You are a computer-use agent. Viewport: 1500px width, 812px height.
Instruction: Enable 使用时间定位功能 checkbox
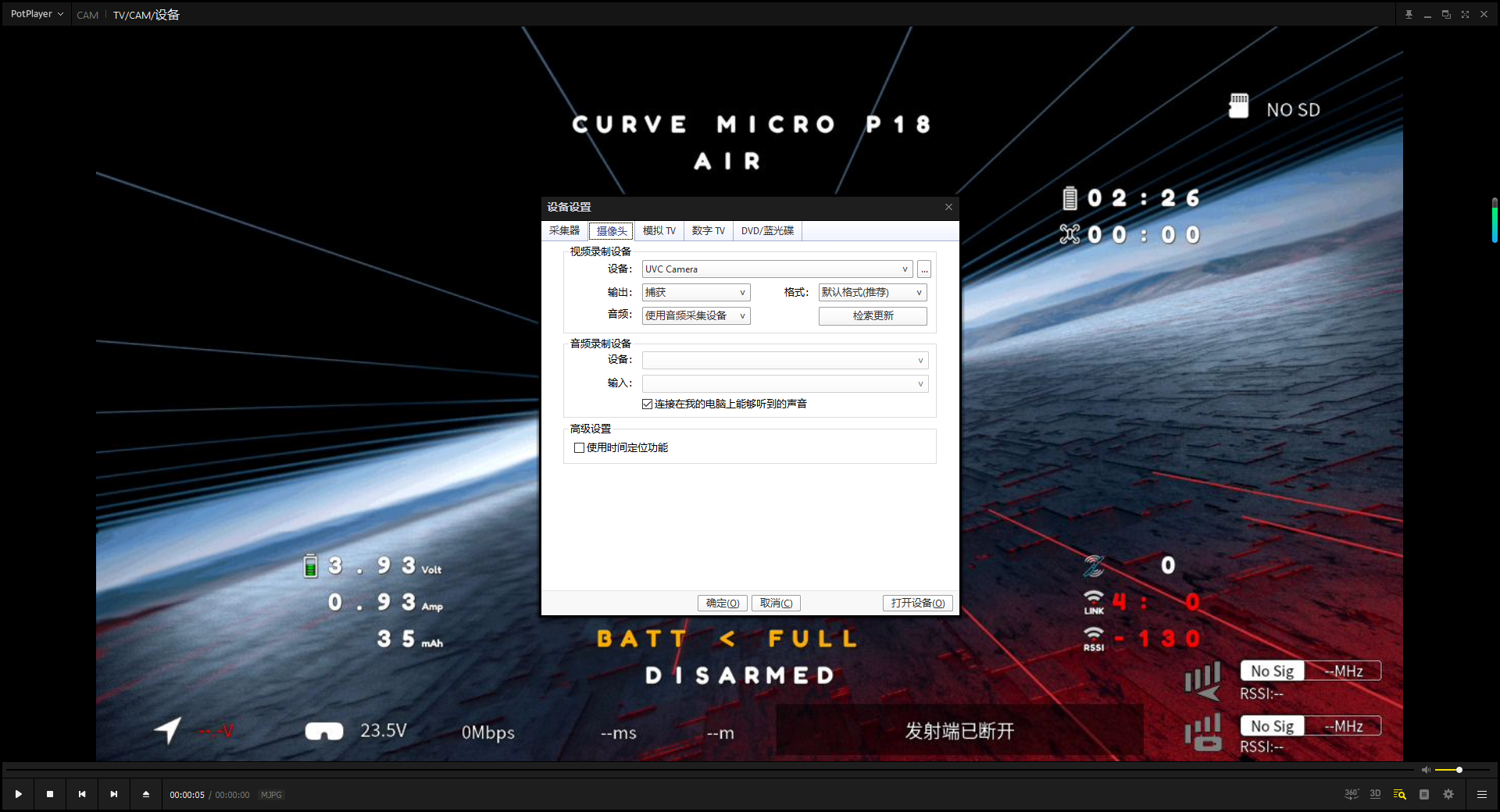(579, 447)
